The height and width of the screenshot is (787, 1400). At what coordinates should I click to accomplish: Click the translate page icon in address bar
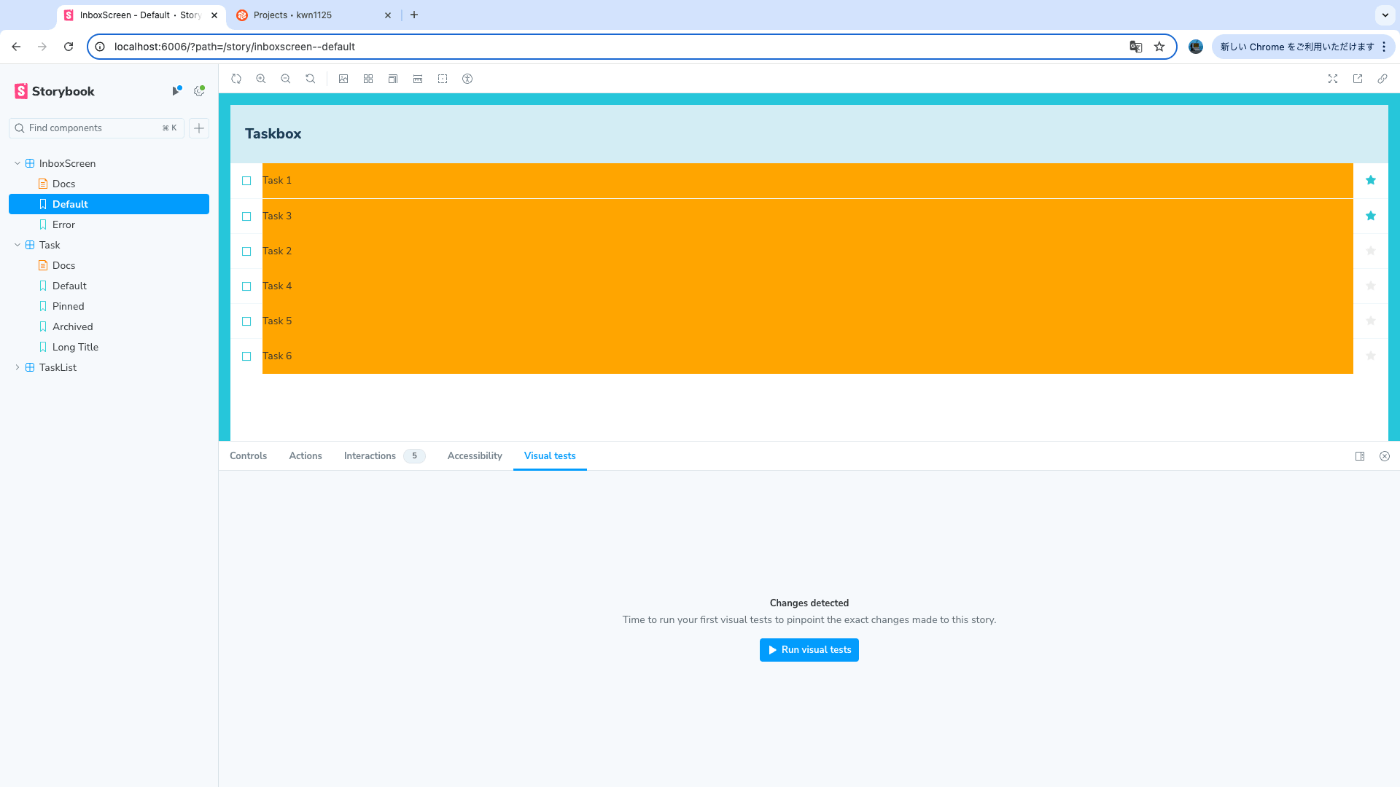point(1135,47)
